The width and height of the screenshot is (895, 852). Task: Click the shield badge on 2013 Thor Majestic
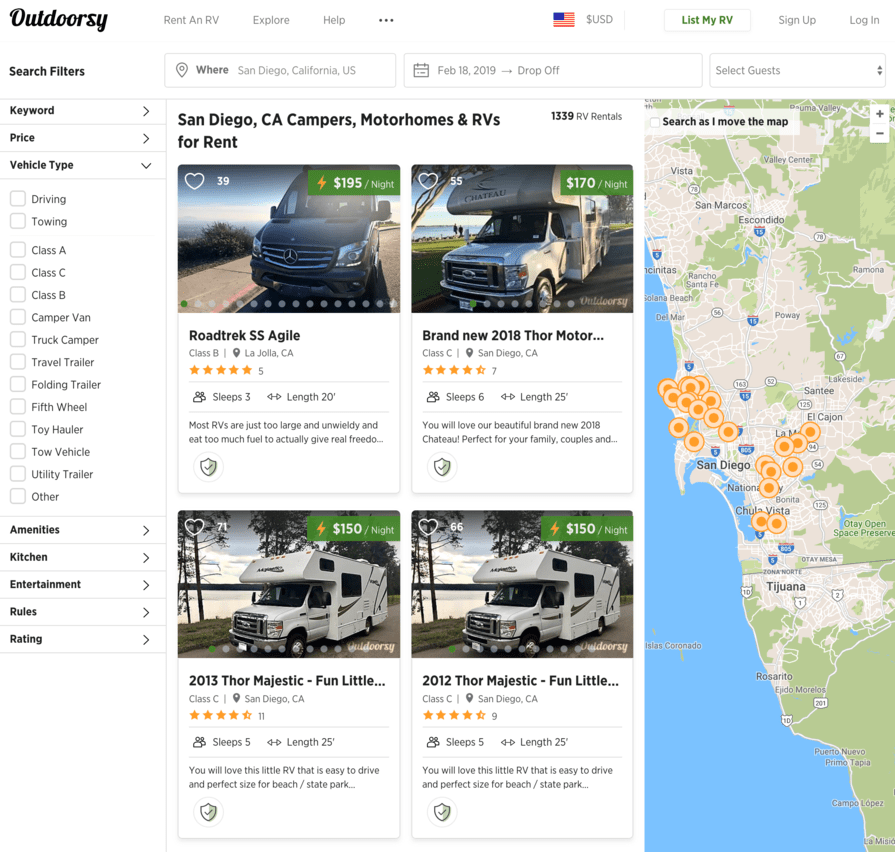coord(208,811)
